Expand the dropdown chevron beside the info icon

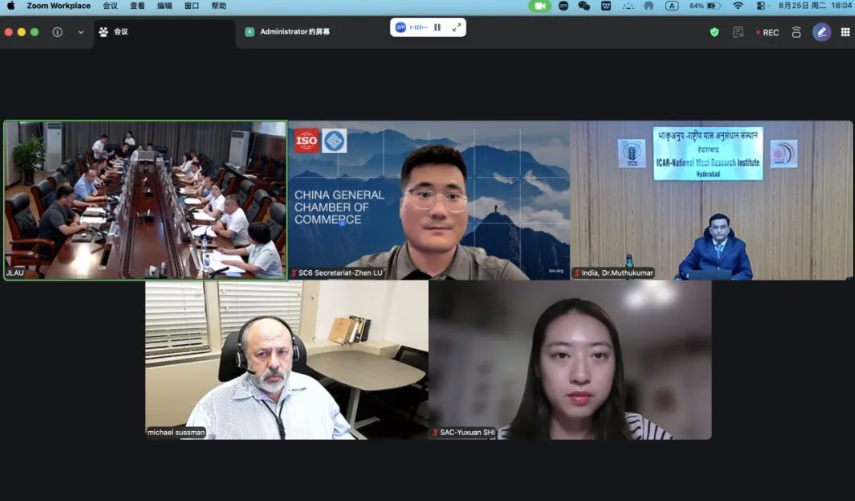point(81,32)
